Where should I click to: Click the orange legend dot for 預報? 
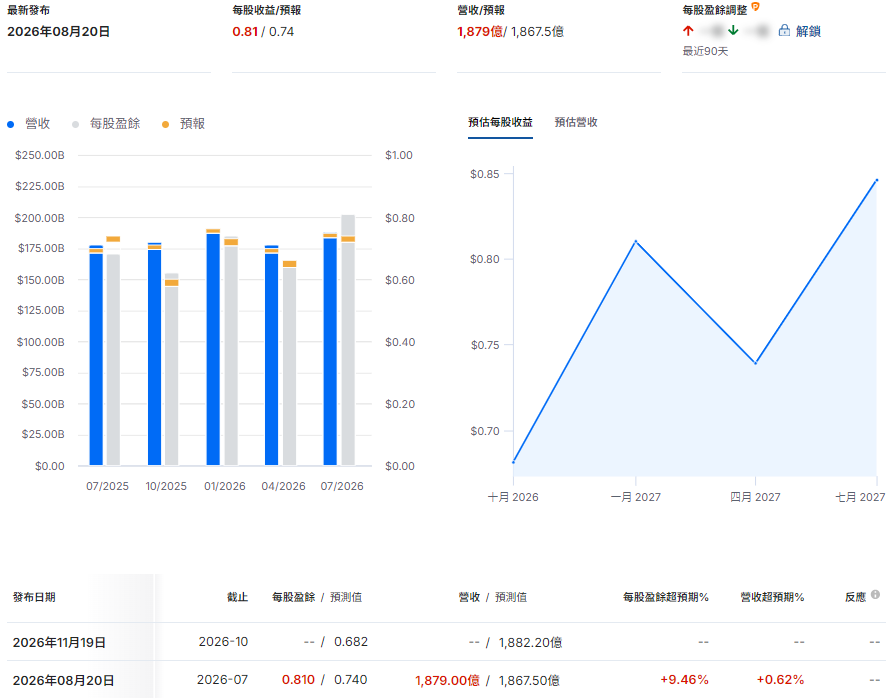165,125
